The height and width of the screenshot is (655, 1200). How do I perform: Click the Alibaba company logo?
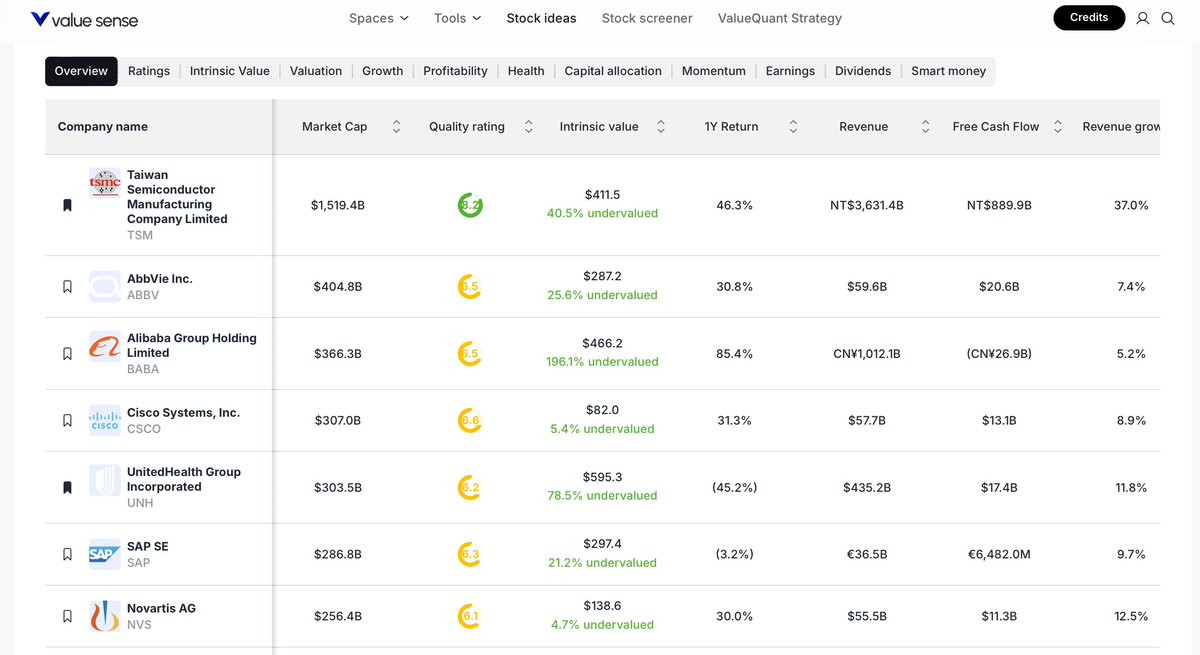tap(105, 347)
